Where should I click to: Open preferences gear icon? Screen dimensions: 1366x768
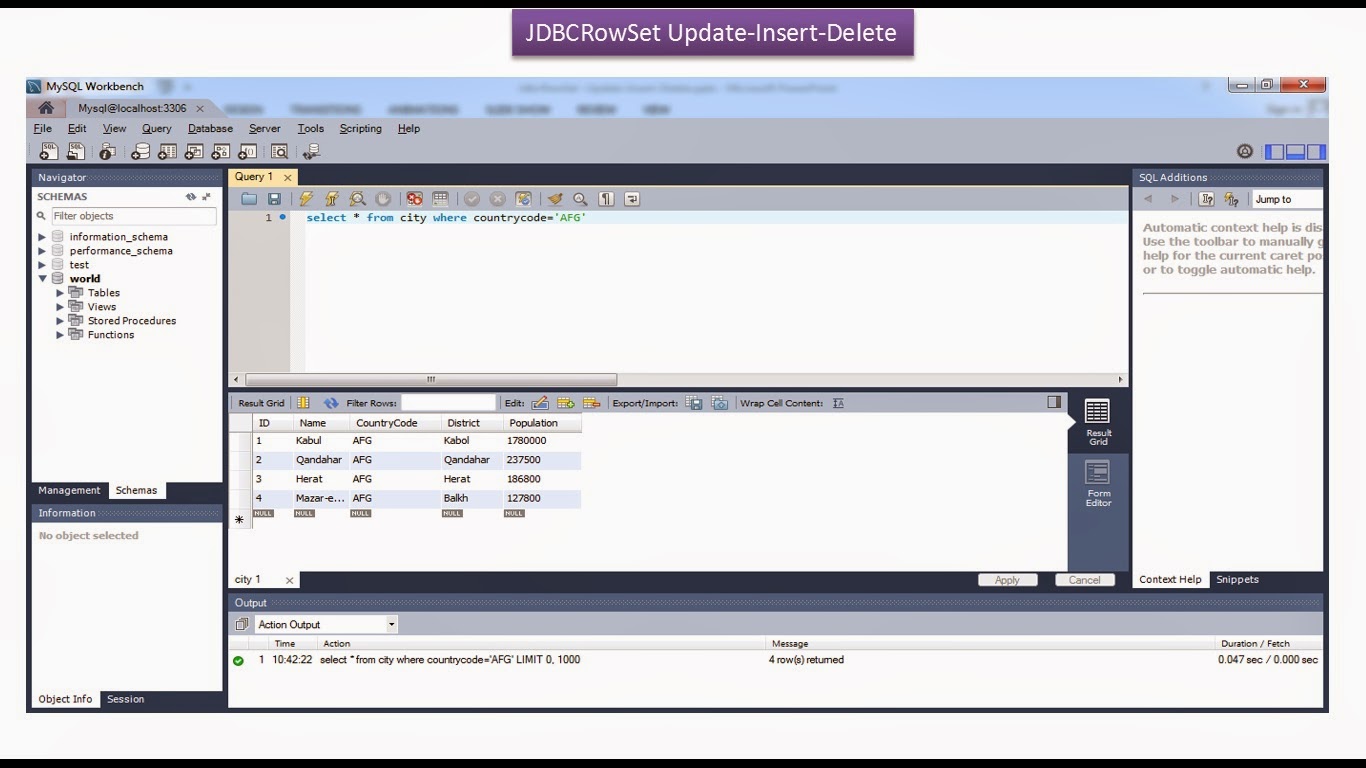1245,152
